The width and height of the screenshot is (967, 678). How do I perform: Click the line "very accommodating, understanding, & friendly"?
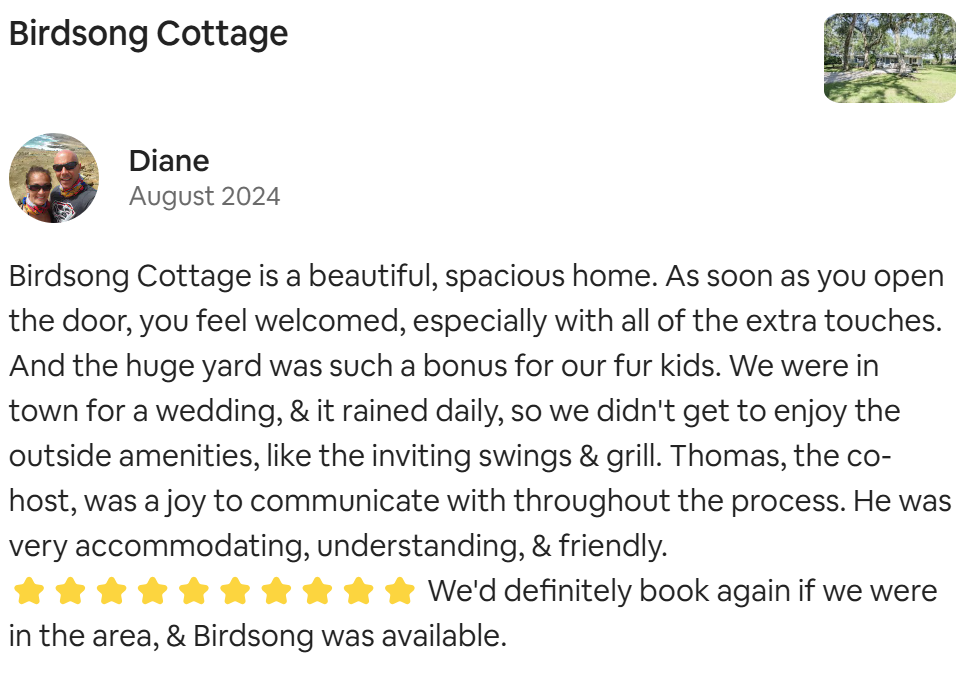coord(338,546)
